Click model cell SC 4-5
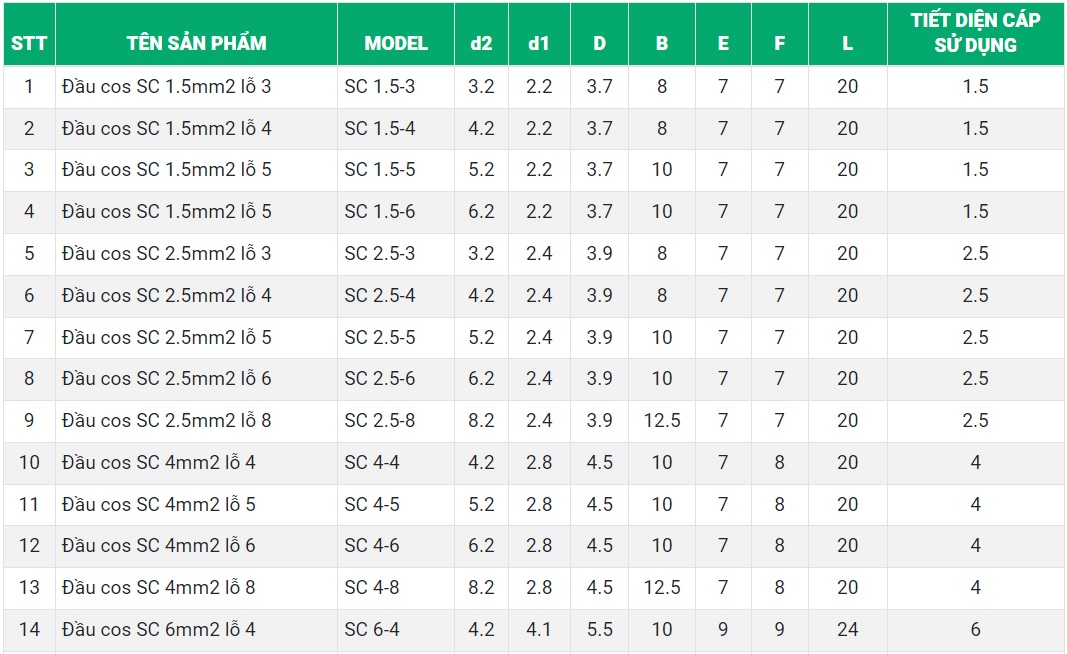 point(371,505)
